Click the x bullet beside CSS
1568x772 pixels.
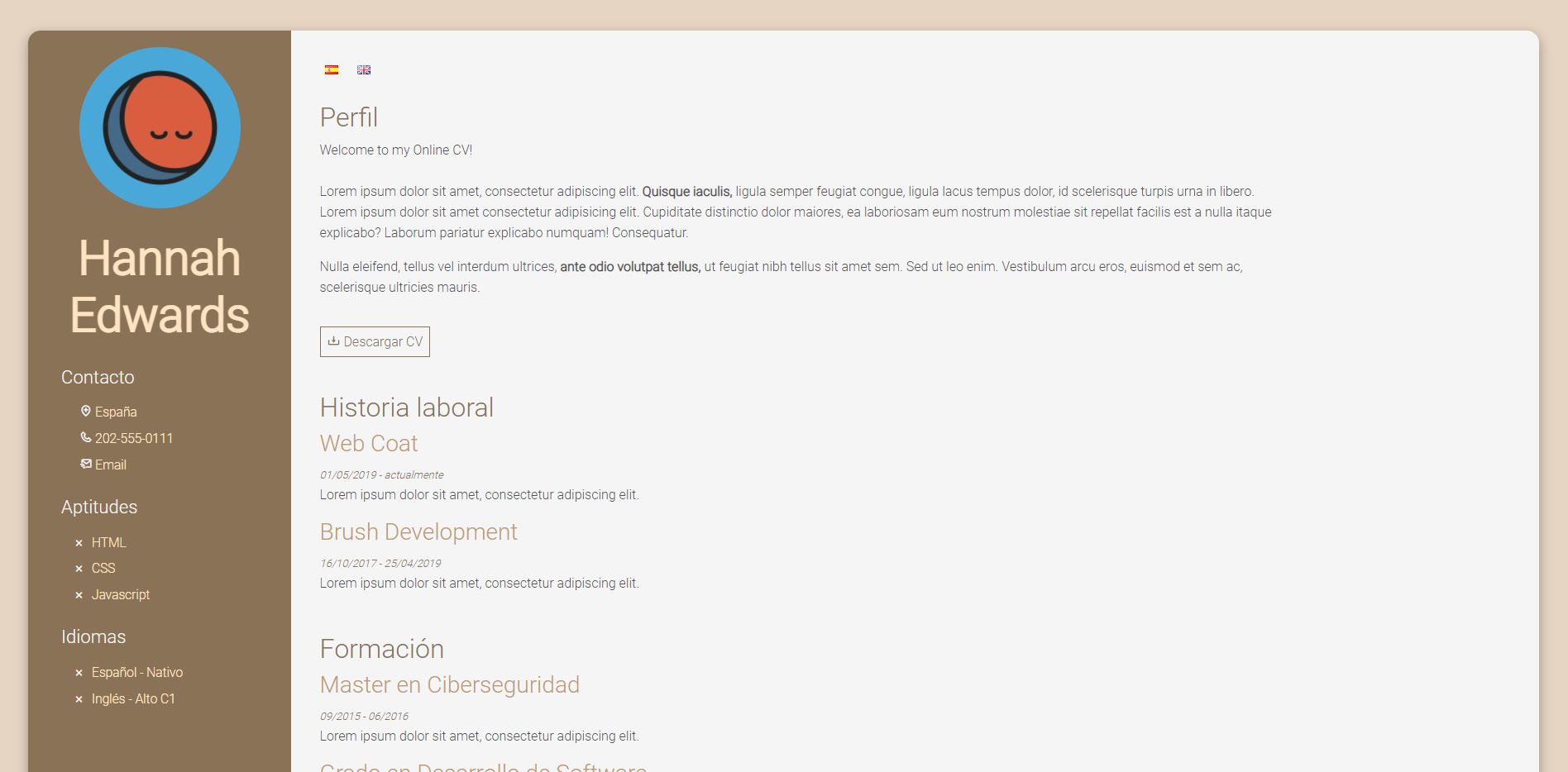(x=79, y=569)
